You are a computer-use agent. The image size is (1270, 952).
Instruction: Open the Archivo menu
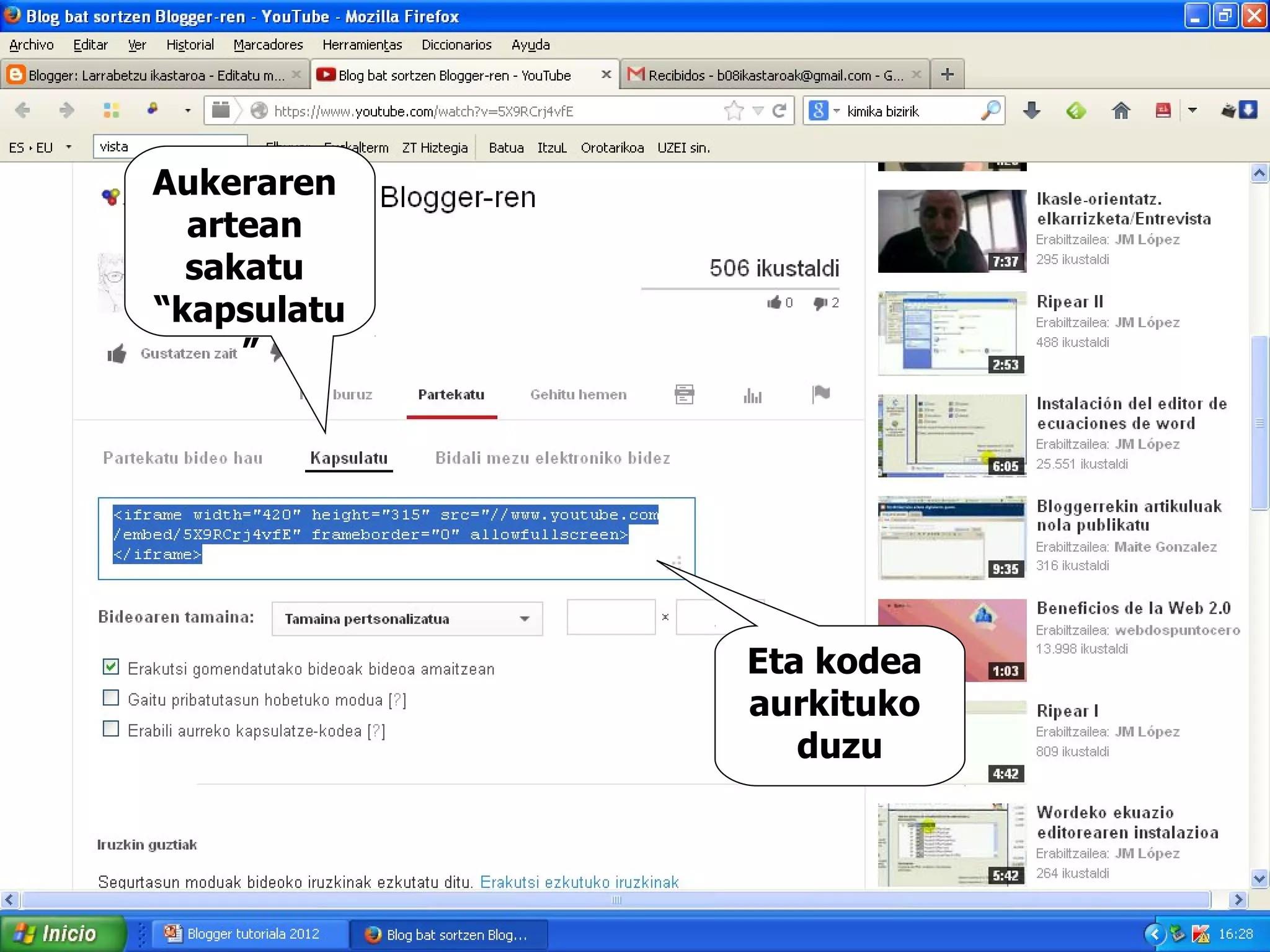[31, 45]
